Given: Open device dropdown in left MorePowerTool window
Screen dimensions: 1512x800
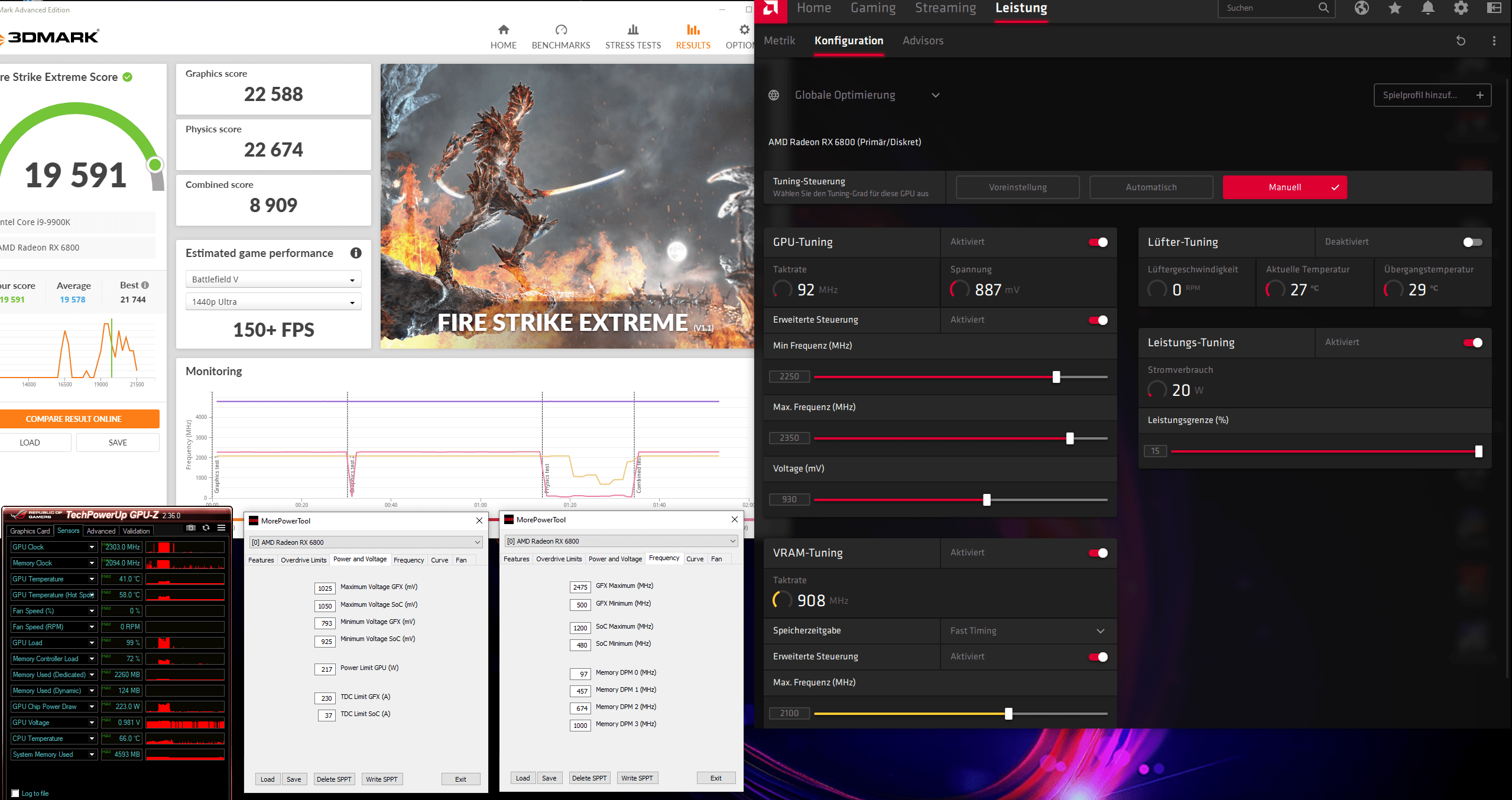Looking at the screenshot, I should tap(366, 542).
